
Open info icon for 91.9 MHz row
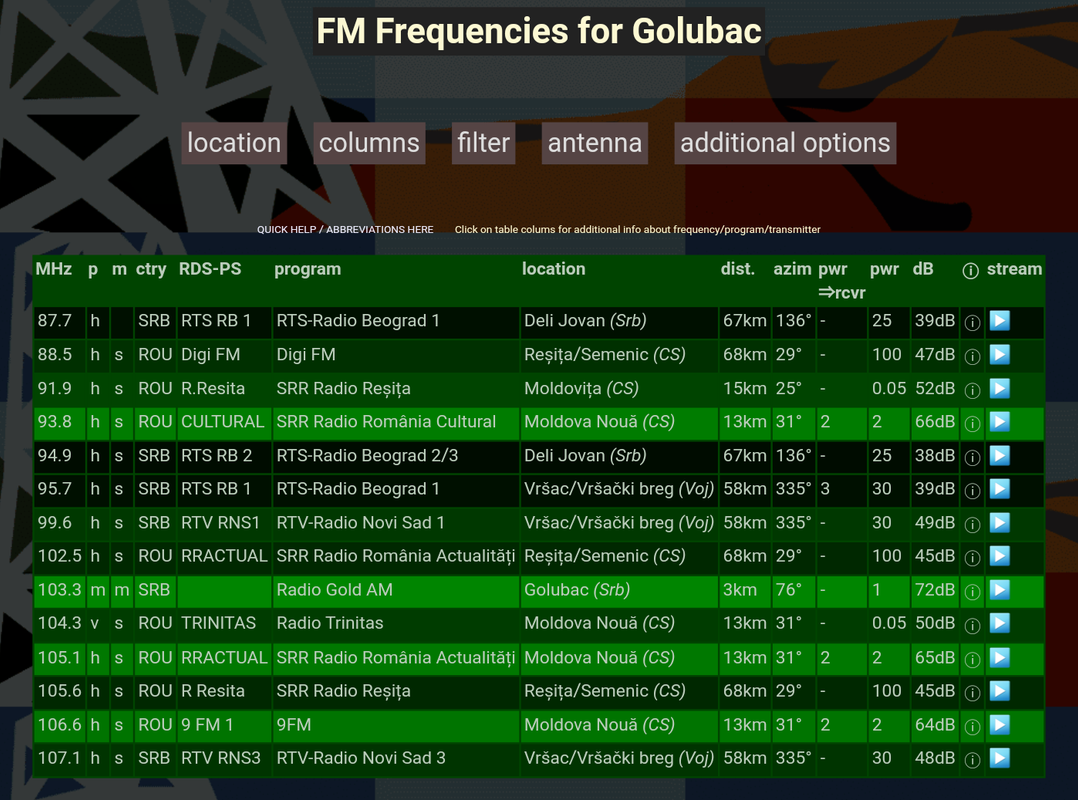point(972,390)
